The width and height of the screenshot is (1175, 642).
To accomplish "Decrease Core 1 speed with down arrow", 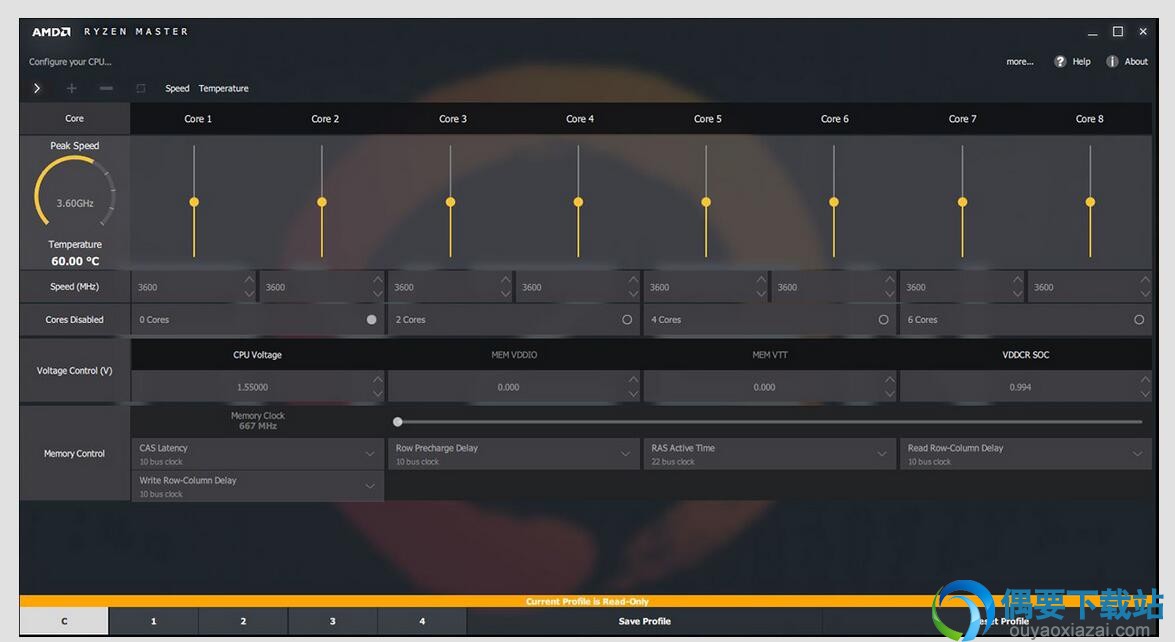I will click(x=249, y=294).
